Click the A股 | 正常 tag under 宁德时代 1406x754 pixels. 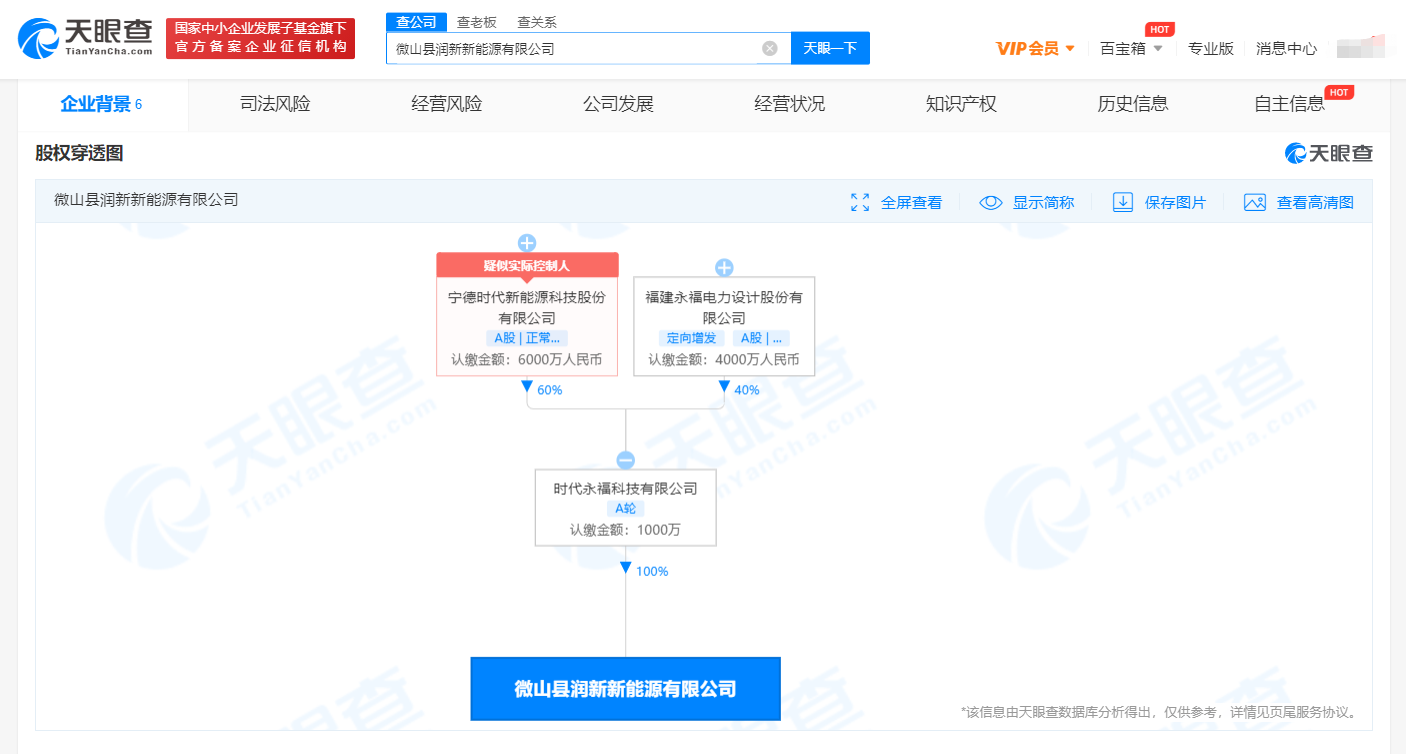[527, 338]
